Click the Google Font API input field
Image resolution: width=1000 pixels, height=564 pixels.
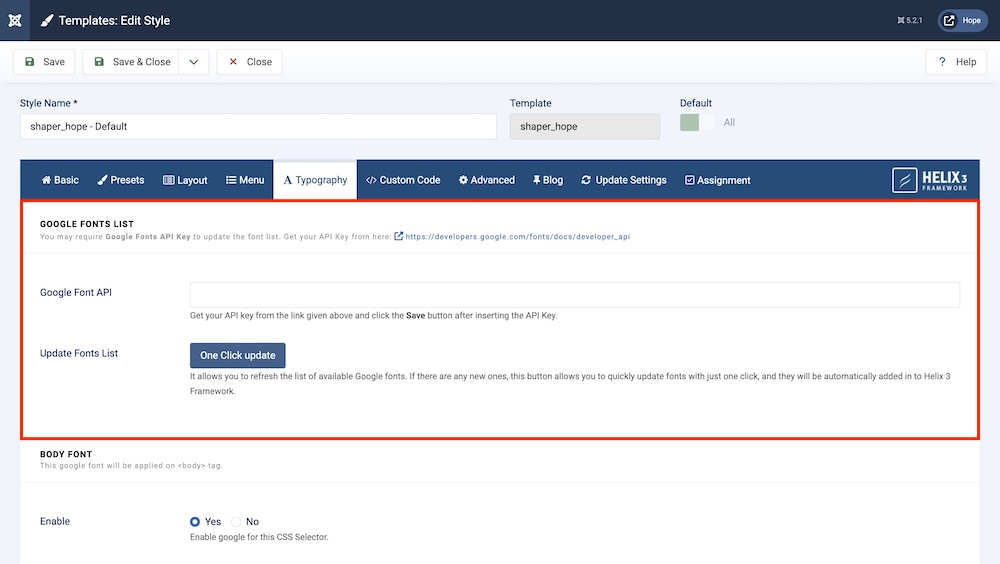point(574,294)
